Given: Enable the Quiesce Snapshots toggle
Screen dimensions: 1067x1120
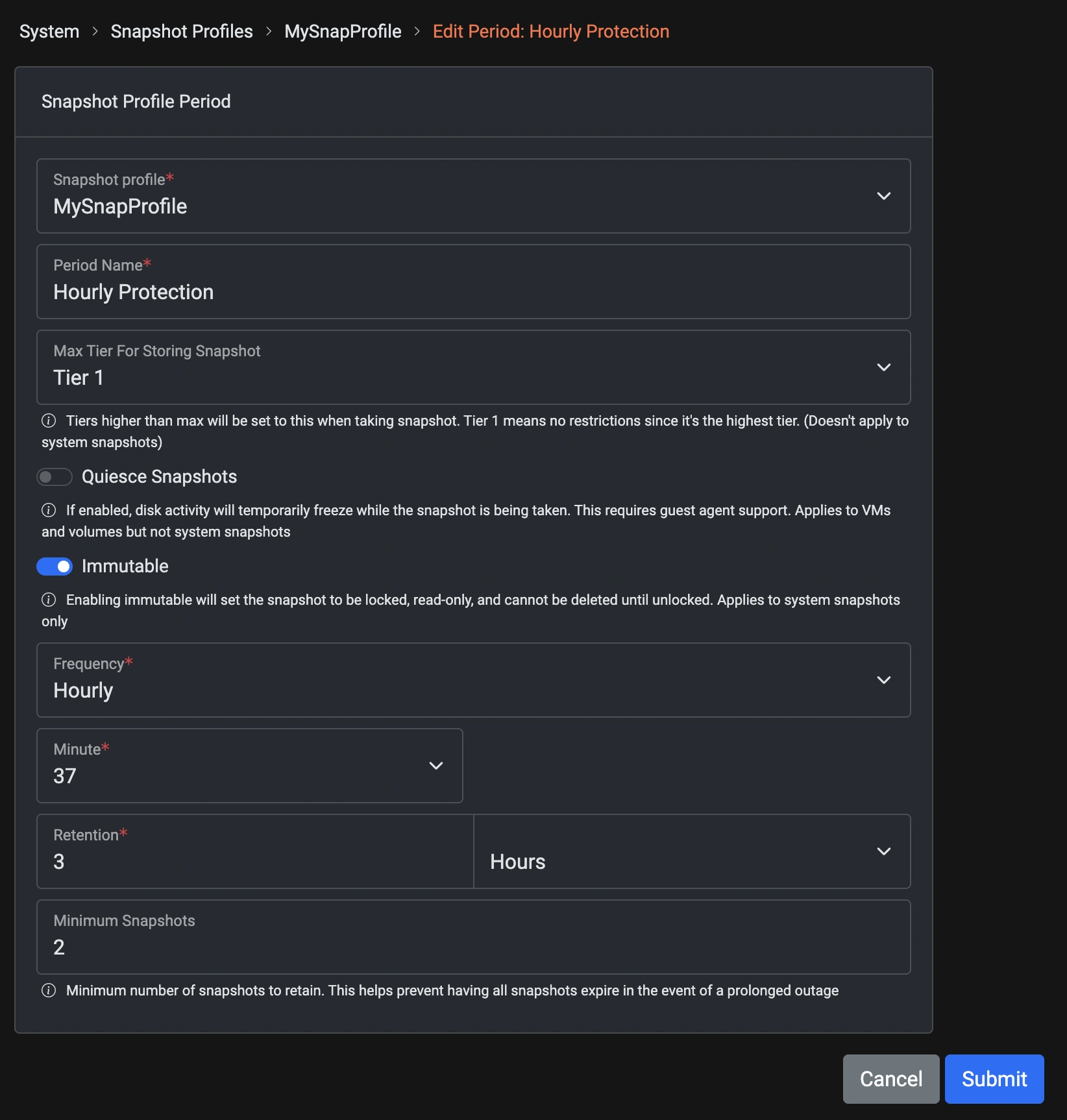Looking at the screenshot, I should point(55,476).
